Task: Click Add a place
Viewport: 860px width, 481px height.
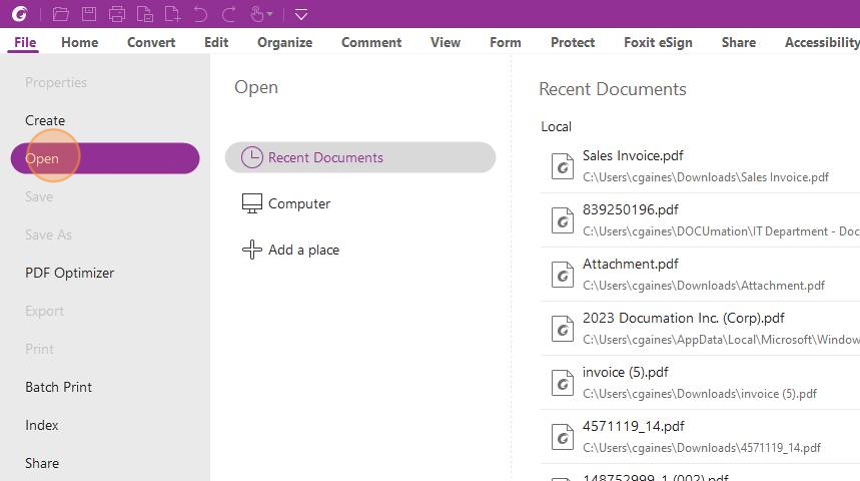Action: click(303, 250)
